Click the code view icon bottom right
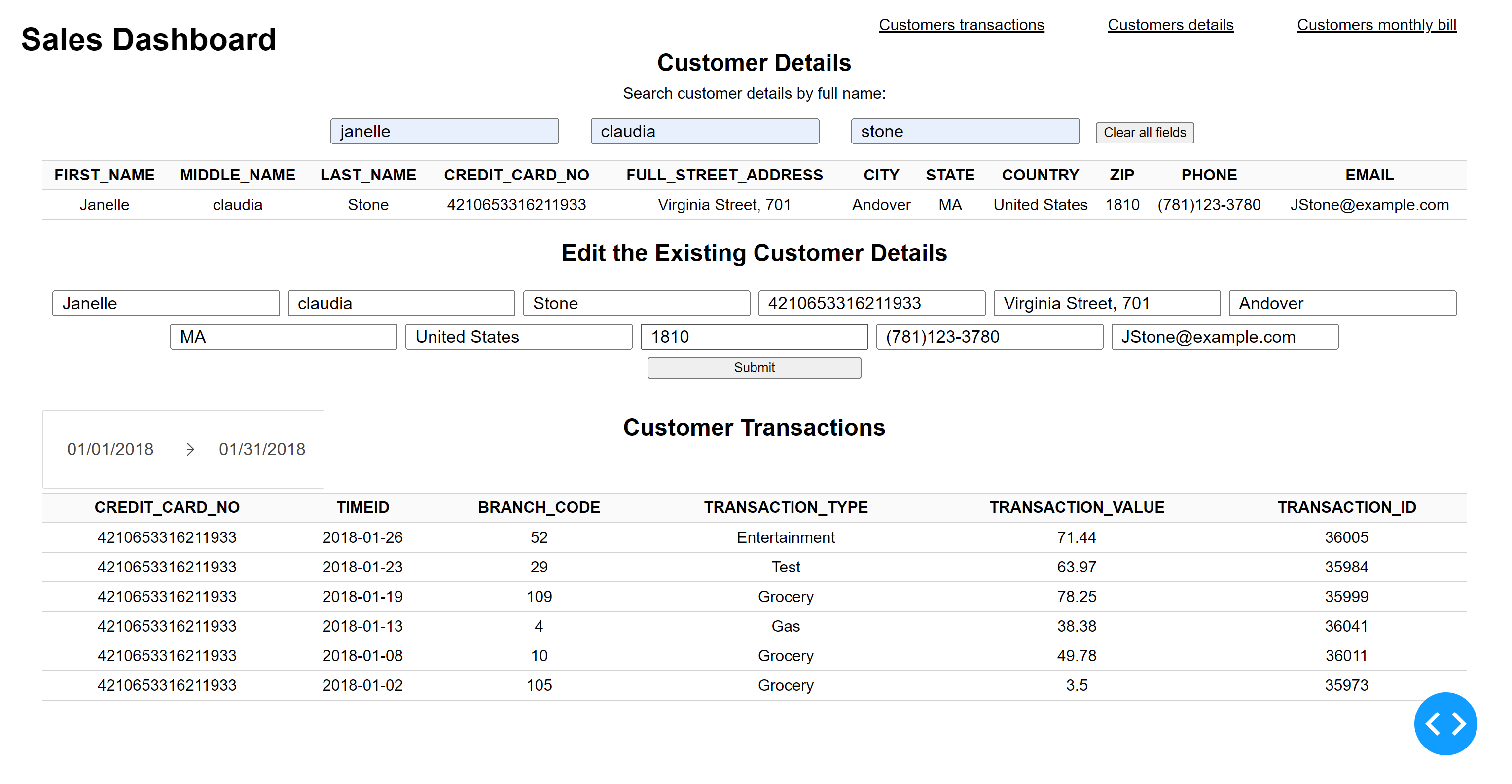Screen dimensions: 1512x784 tap(1445, 723)
